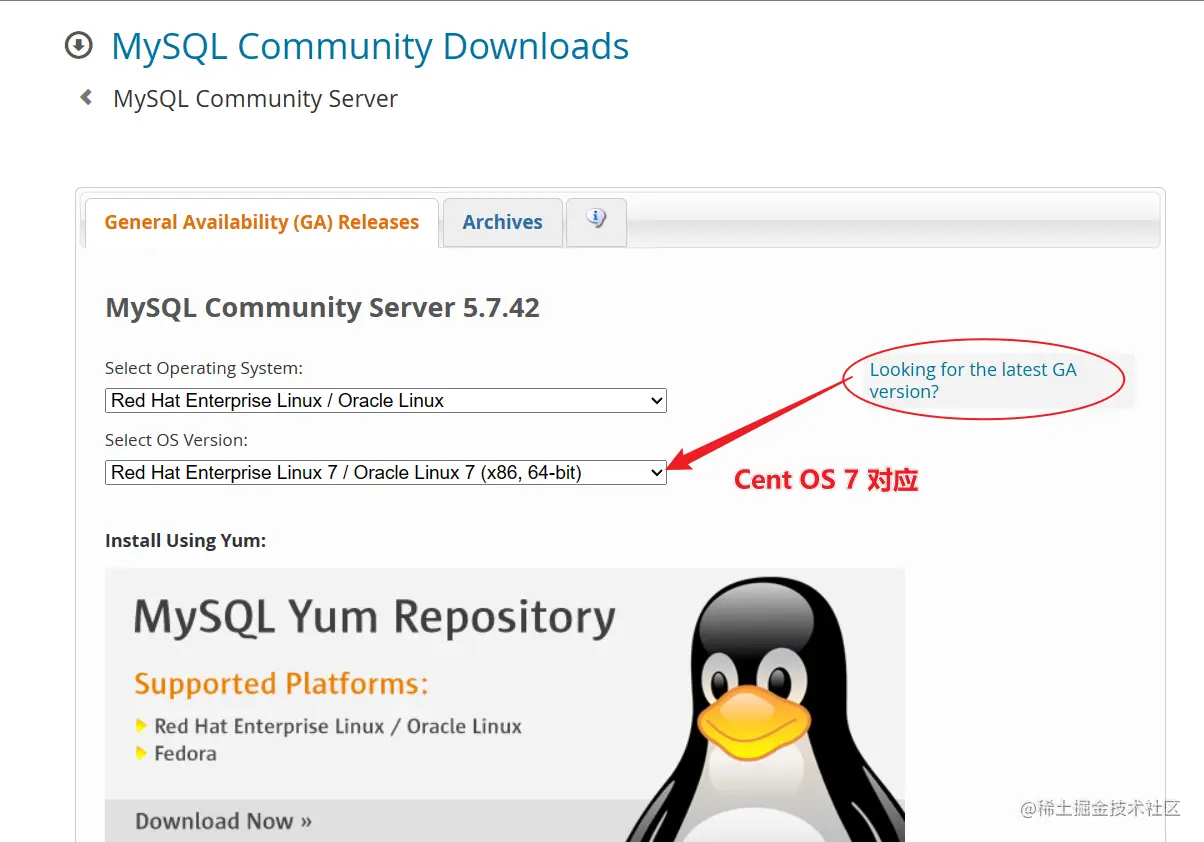
Task: Click 'Red Hat Enterprise Linux / Oracle Linux' bullet
Action: [x=338, y=726]
